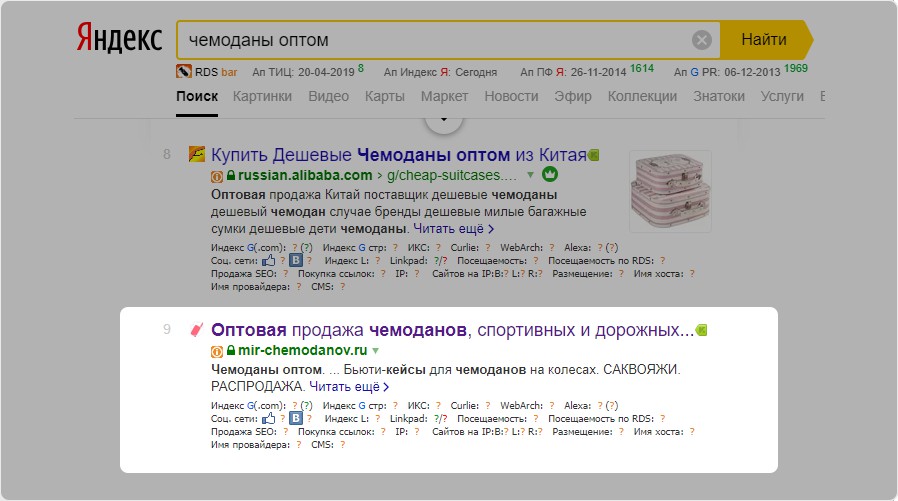This screenshot has height=501, width=898.
Task: Open the Эфир tab
Action: [x=573, y=96]
